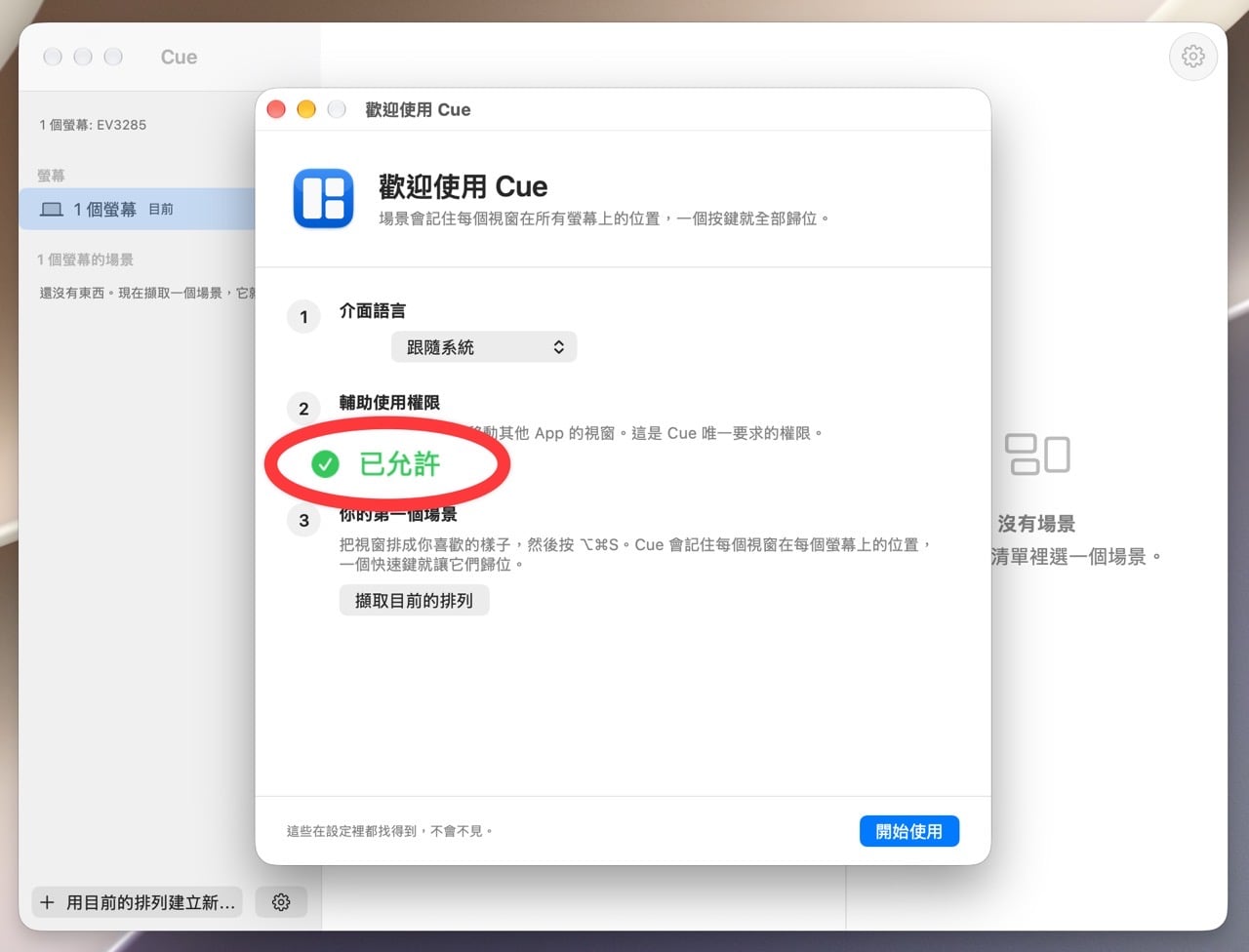Click the blue 開始使用 button
Image resolution: width=1249 pixels, height=952 pixels.
[909, 831]
